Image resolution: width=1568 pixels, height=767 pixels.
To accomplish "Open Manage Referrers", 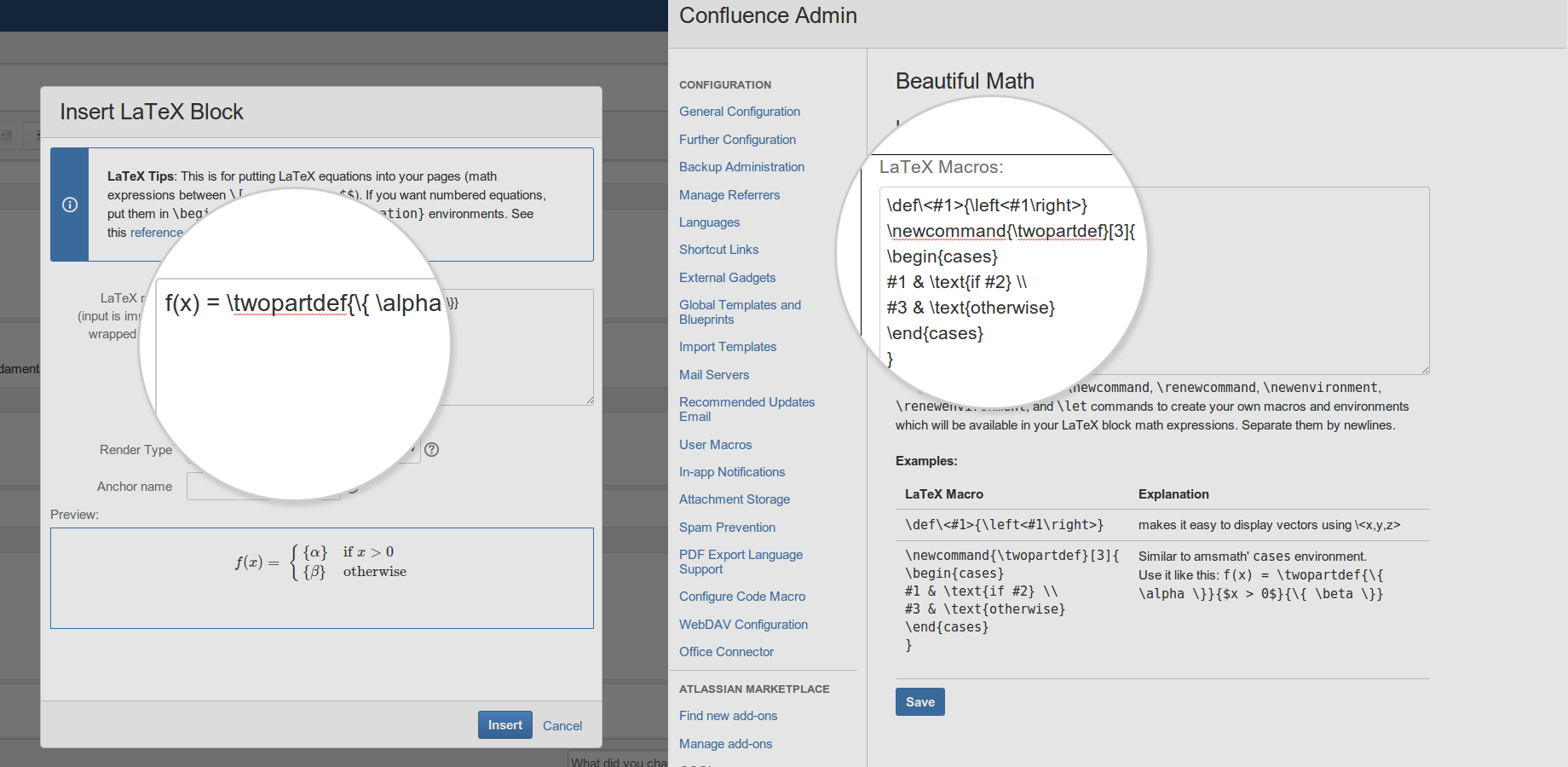I will [x=729, y=195].
